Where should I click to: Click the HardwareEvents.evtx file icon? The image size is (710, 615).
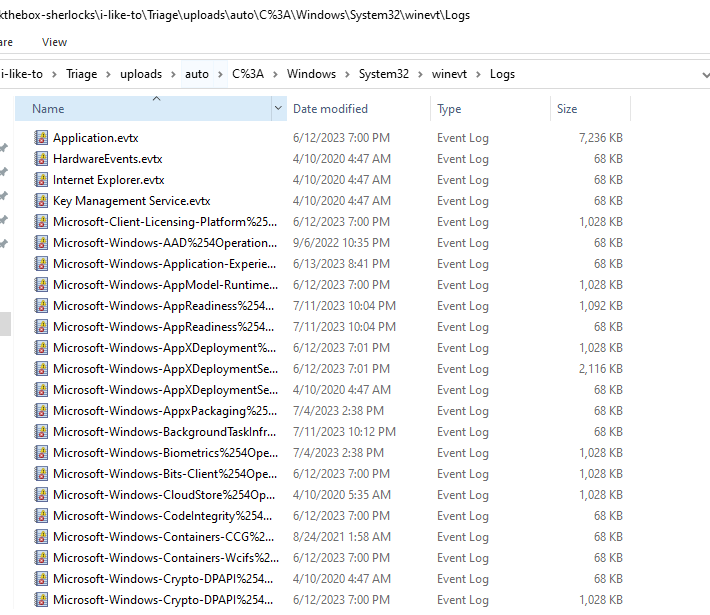tap(41, 159)
